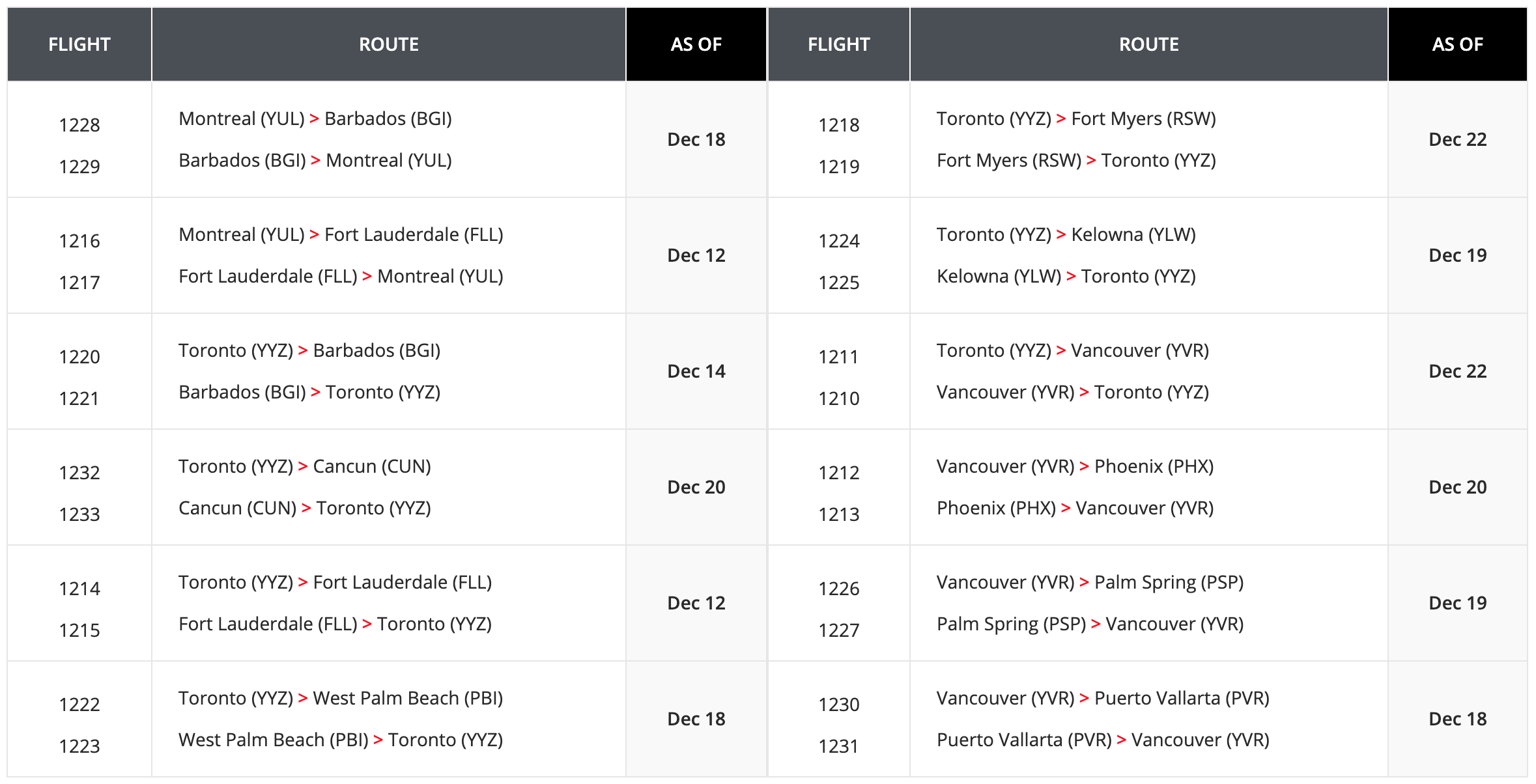Click the red arrow in Toronto to Cancun route
The image size is (1536, 784).
pyautogui.click(x=303, y=467)
